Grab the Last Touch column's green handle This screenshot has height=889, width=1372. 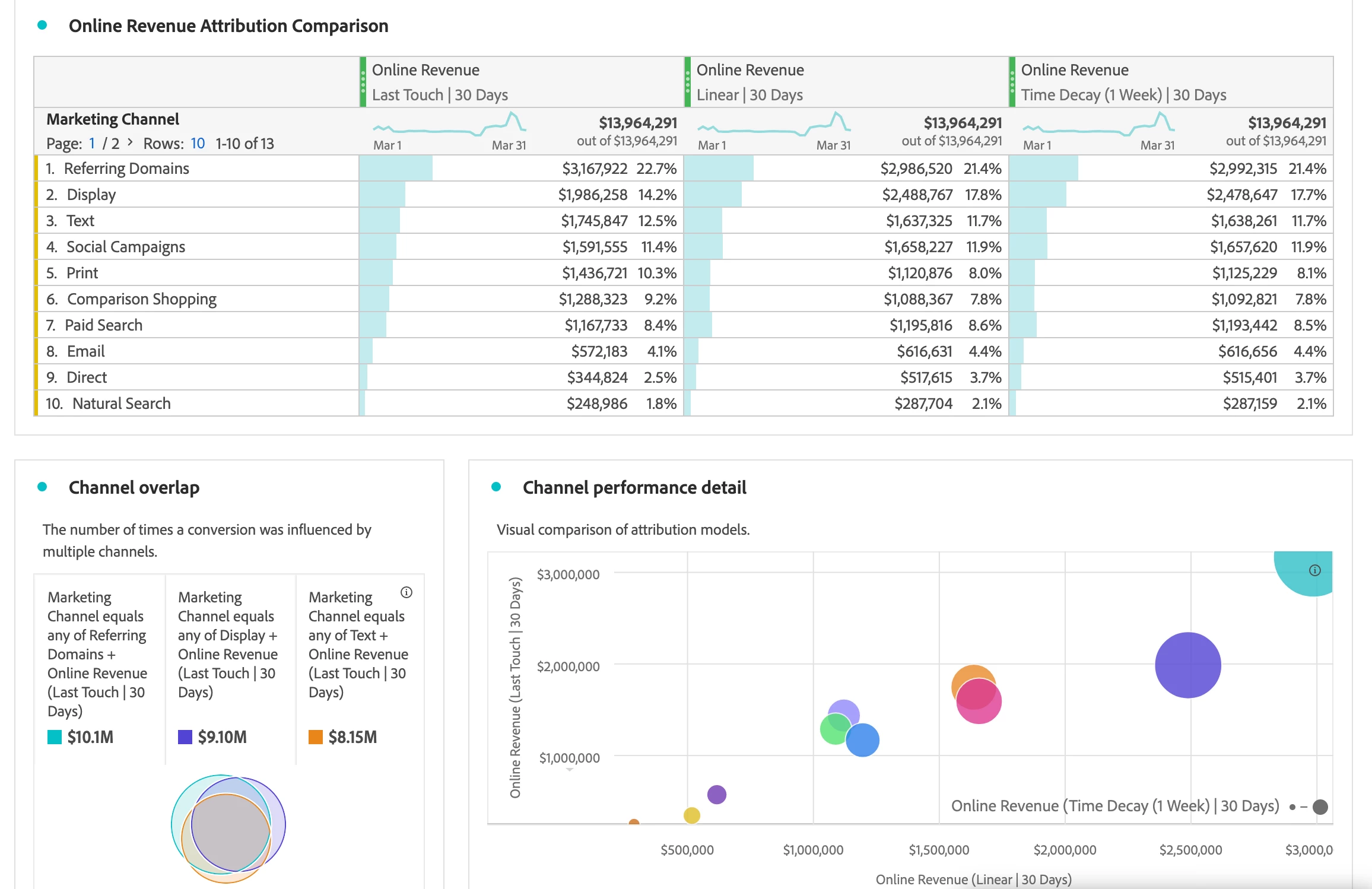(x=363, y=82)
